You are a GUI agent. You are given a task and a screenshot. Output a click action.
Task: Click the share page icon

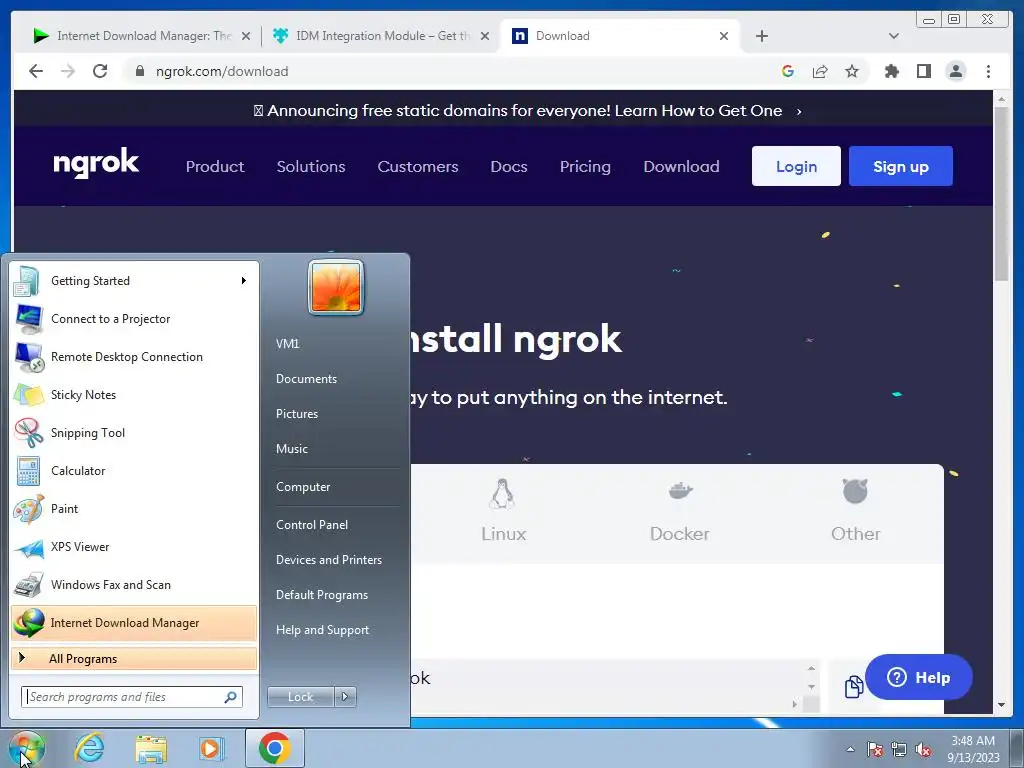tap(820, 71)
